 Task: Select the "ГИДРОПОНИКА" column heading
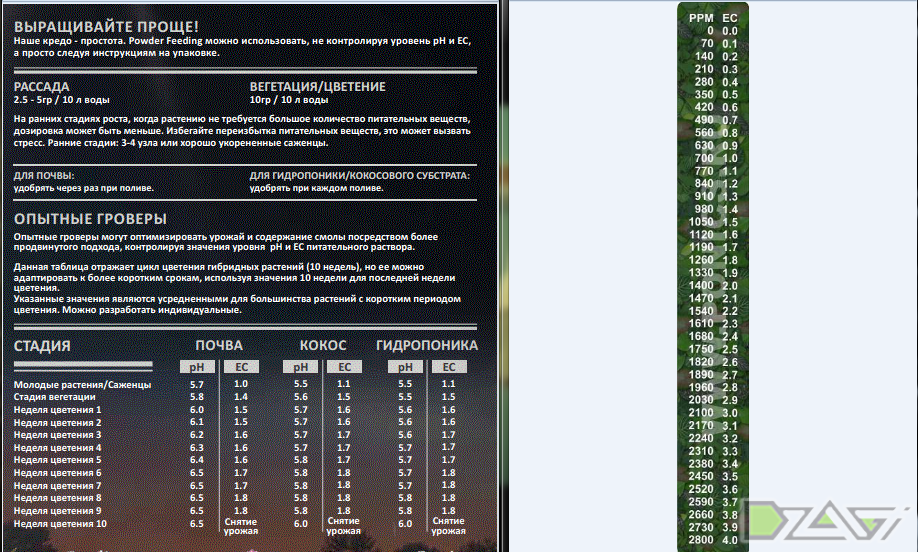pos(427,345)
